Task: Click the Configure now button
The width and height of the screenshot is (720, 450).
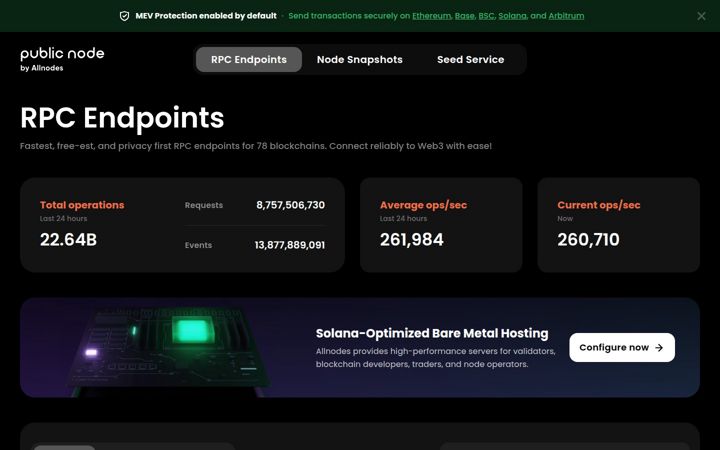Action: pos(622,348)
